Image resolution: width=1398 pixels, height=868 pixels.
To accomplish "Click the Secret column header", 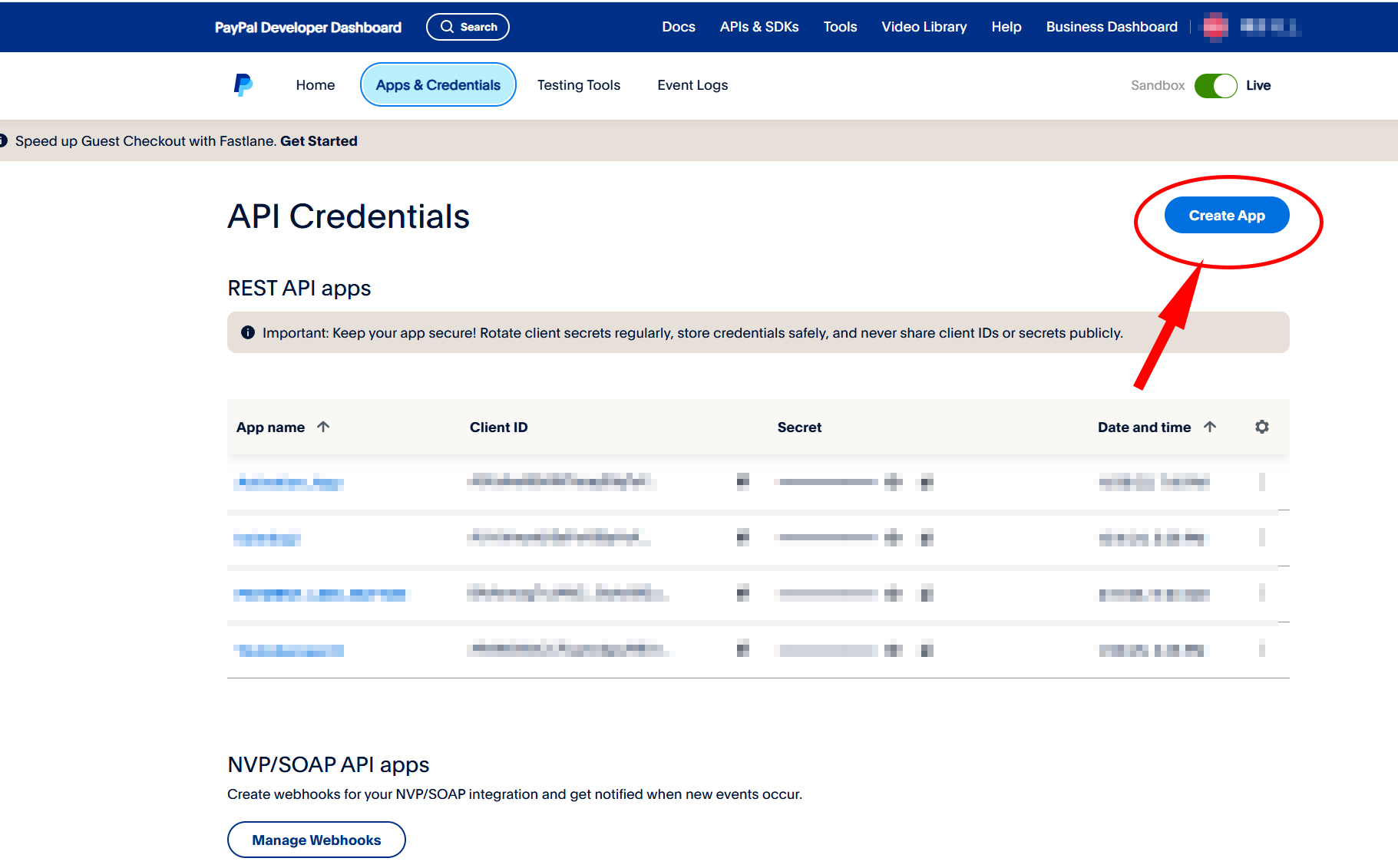I will coord(799,427).
